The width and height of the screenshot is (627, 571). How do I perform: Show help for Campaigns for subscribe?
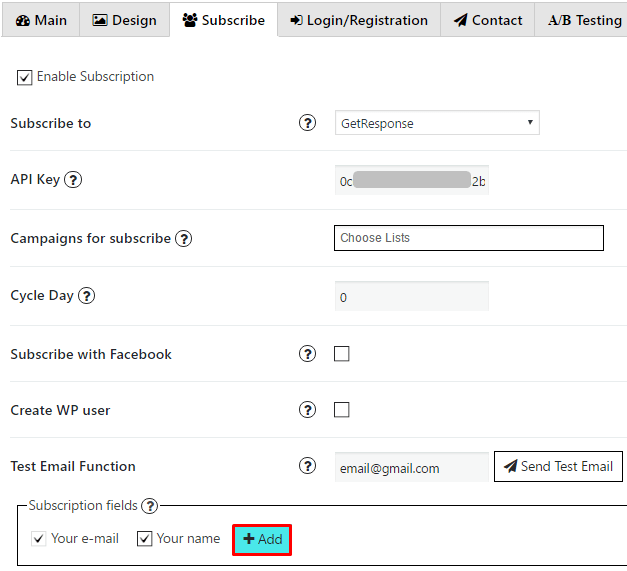184,239
